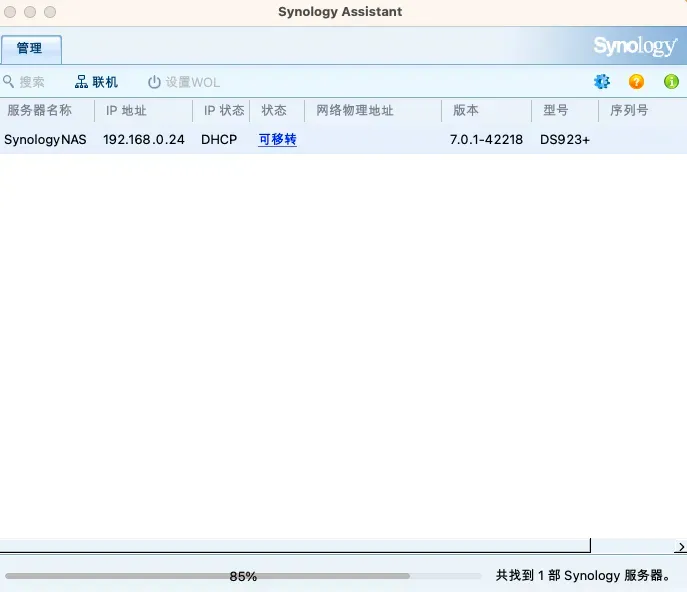The width and height of the screenshot is (687, 592).
Task: Click the 共找到 1 部 Synology 服务器 status text
Action: pyautogui.click(x=583, y=575)
